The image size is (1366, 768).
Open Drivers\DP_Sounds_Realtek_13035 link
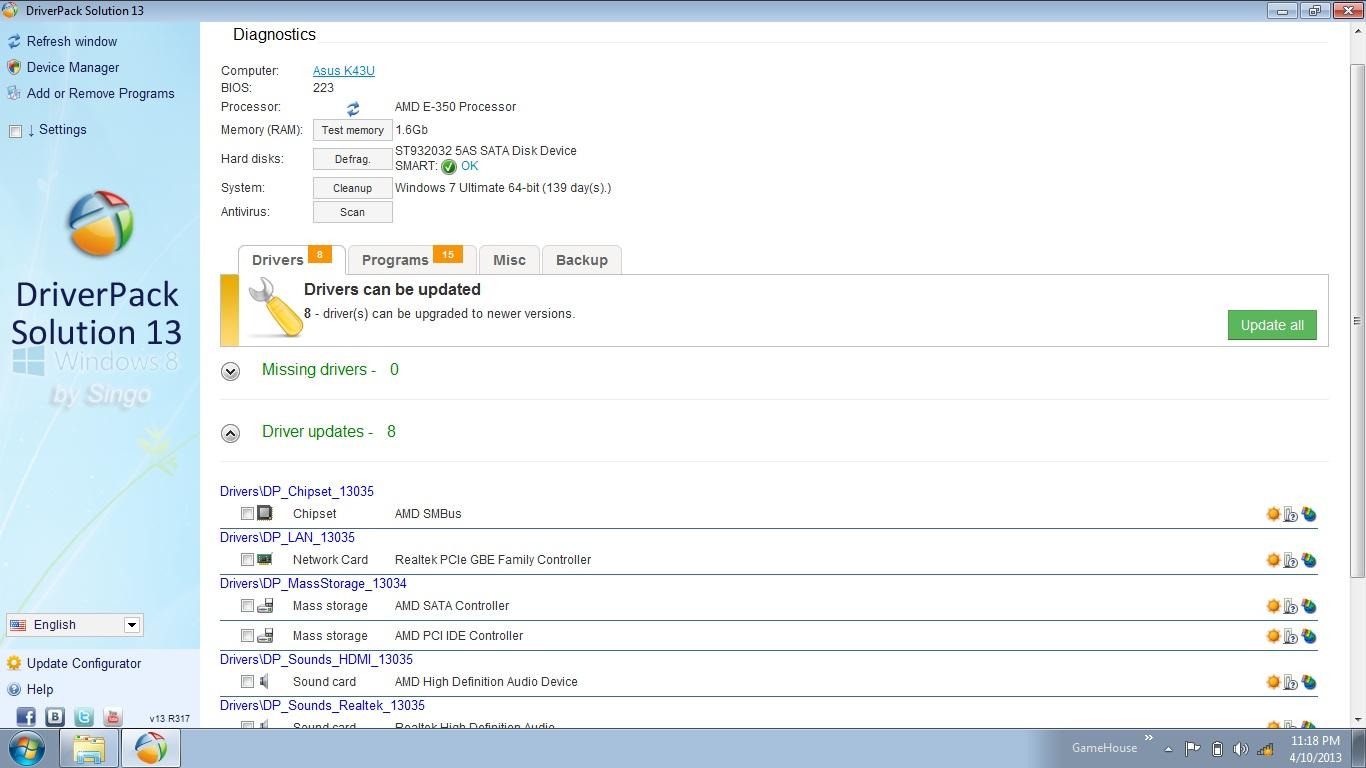[322, 705]
